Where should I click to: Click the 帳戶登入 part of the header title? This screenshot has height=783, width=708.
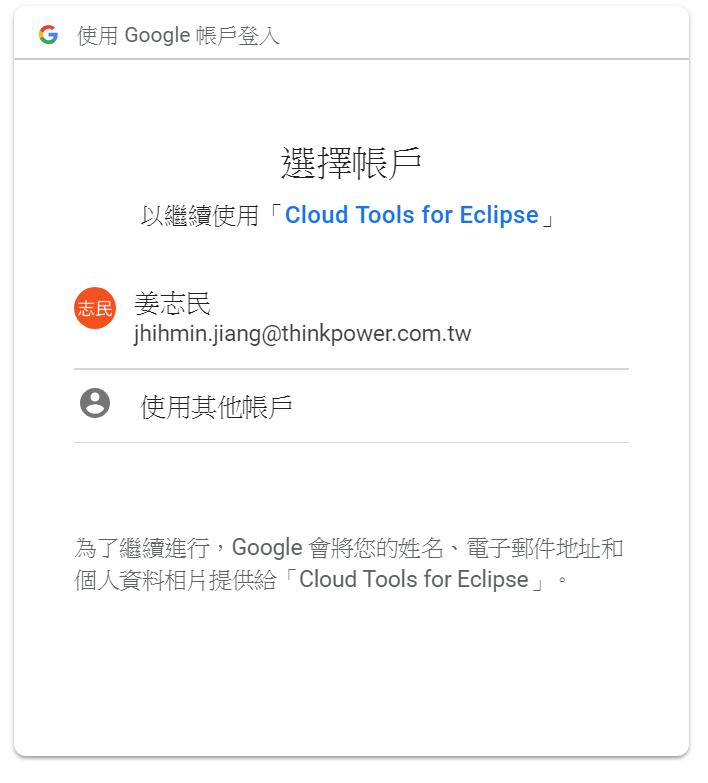coord(238,35)
